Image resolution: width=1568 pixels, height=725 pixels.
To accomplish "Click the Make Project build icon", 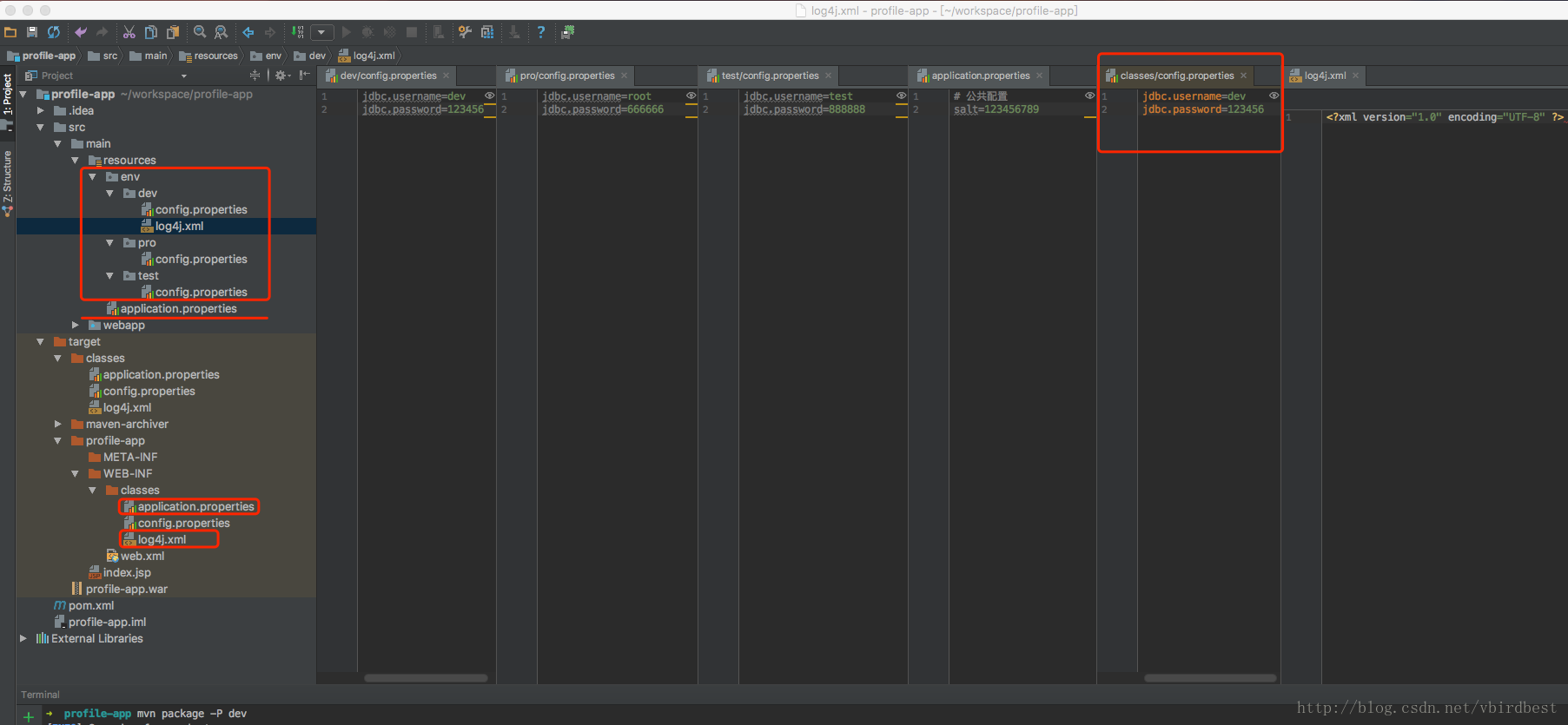I will click(x=298, y=32).
